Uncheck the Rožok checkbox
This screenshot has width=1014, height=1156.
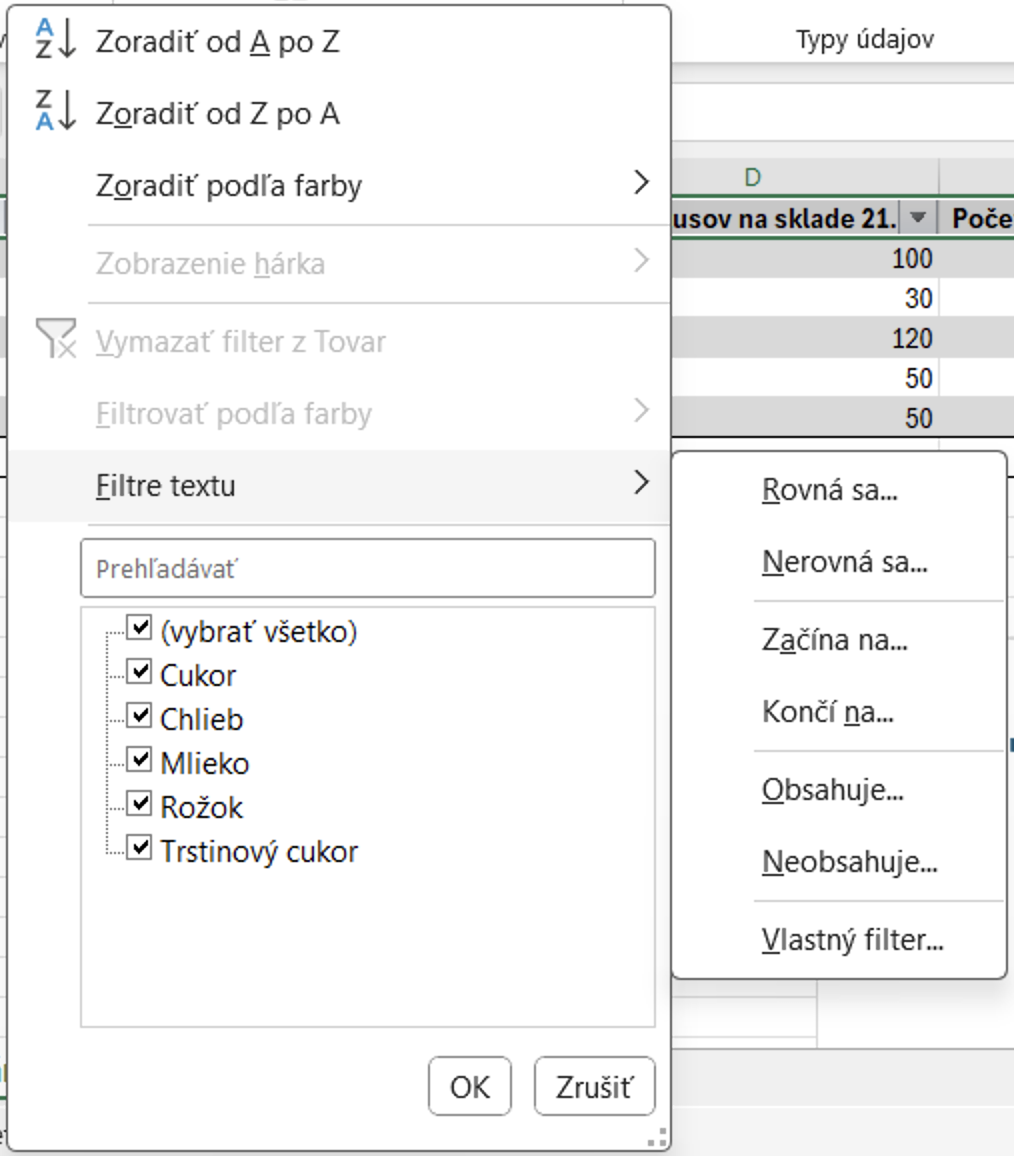pos(139,804)
